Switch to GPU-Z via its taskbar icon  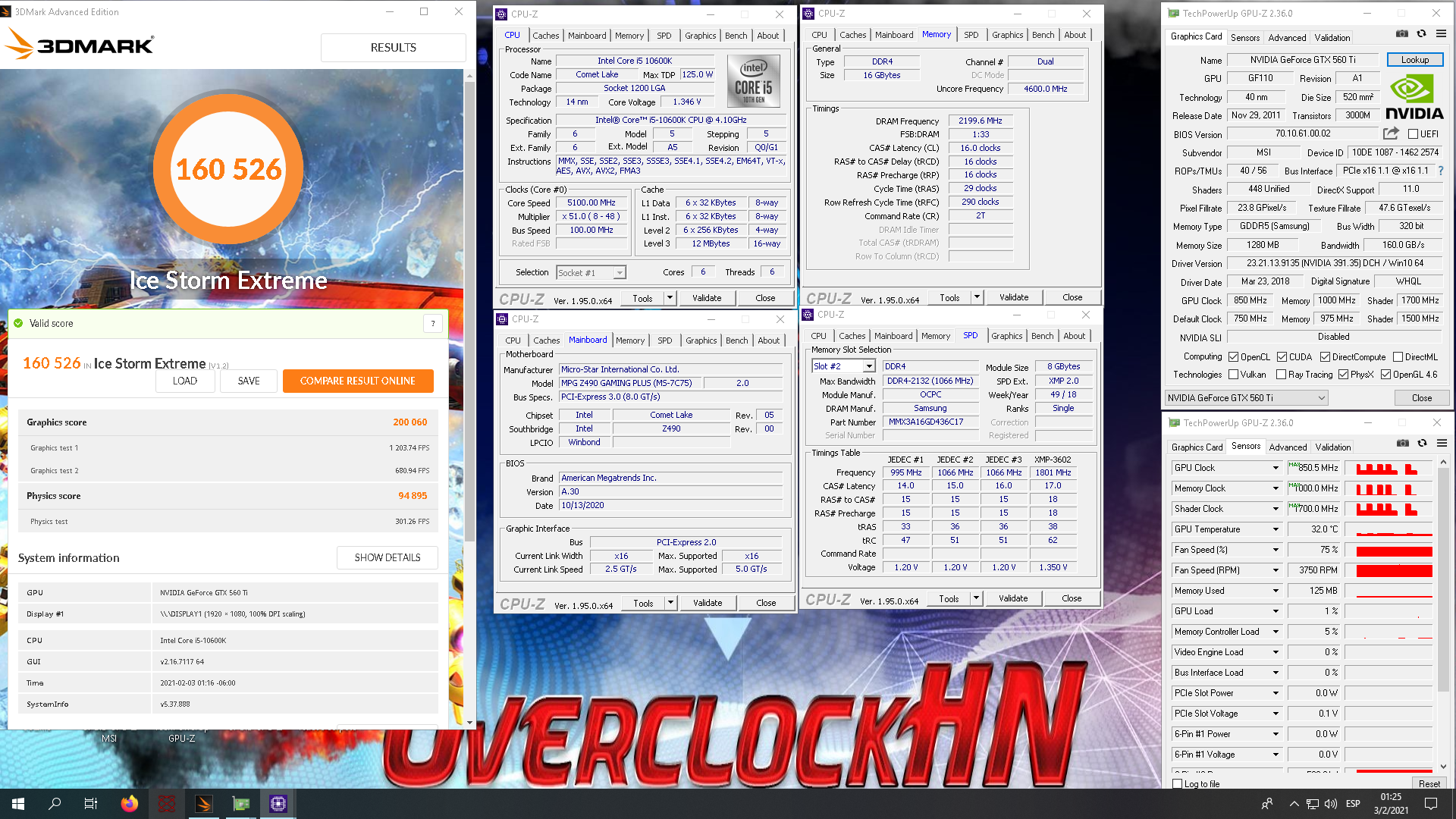click(x=241, y=804)
